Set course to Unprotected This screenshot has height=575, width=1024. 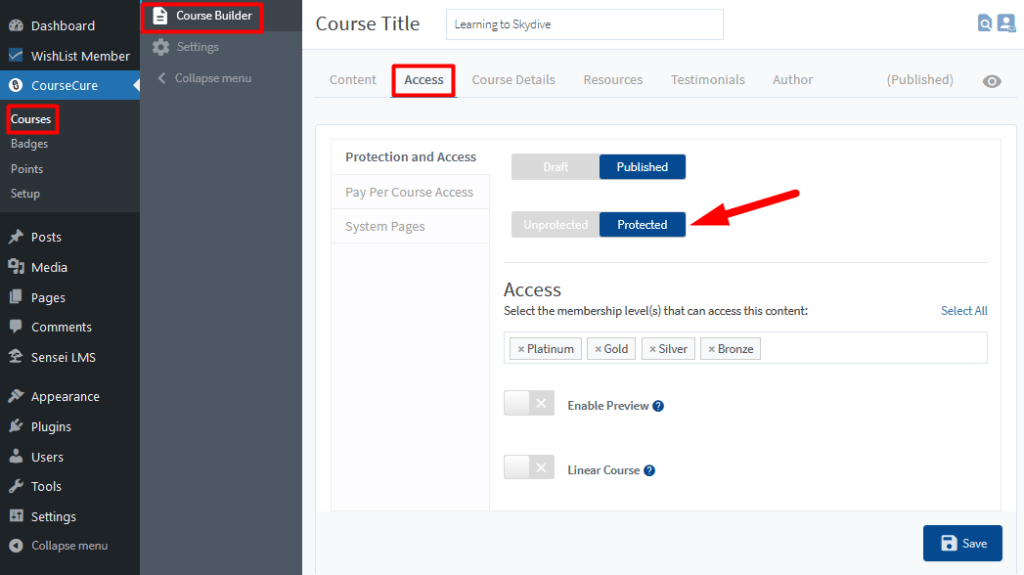pos(555,224)
